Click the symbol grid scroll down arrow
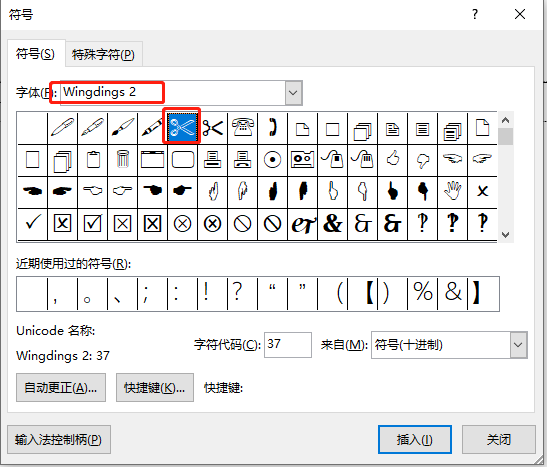Viewport: 547px width, 467px height. click(x=505, y=234)
